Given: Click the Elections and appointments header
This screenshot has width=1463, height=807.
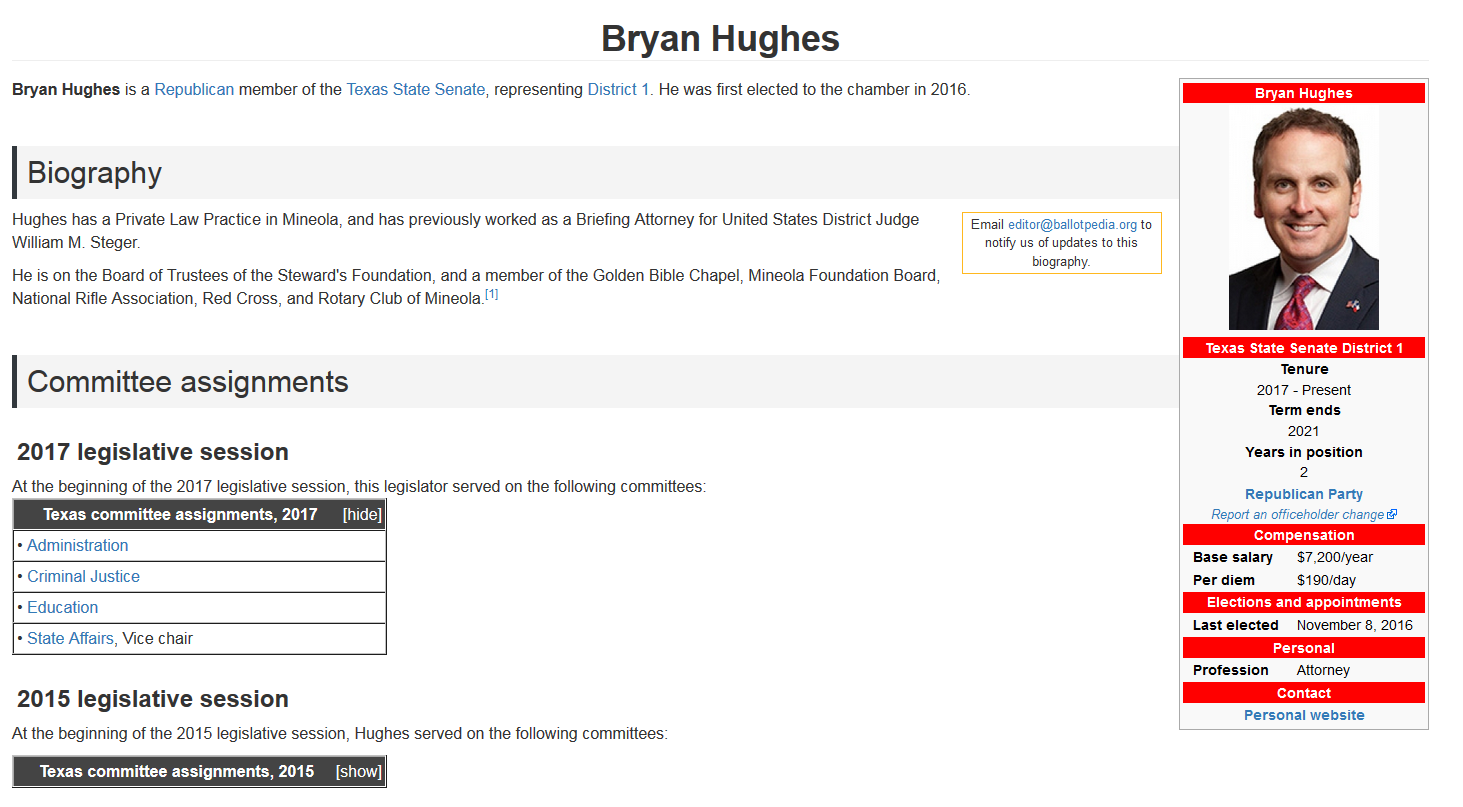Looking at the screenshot, I should coord(1303,602).
